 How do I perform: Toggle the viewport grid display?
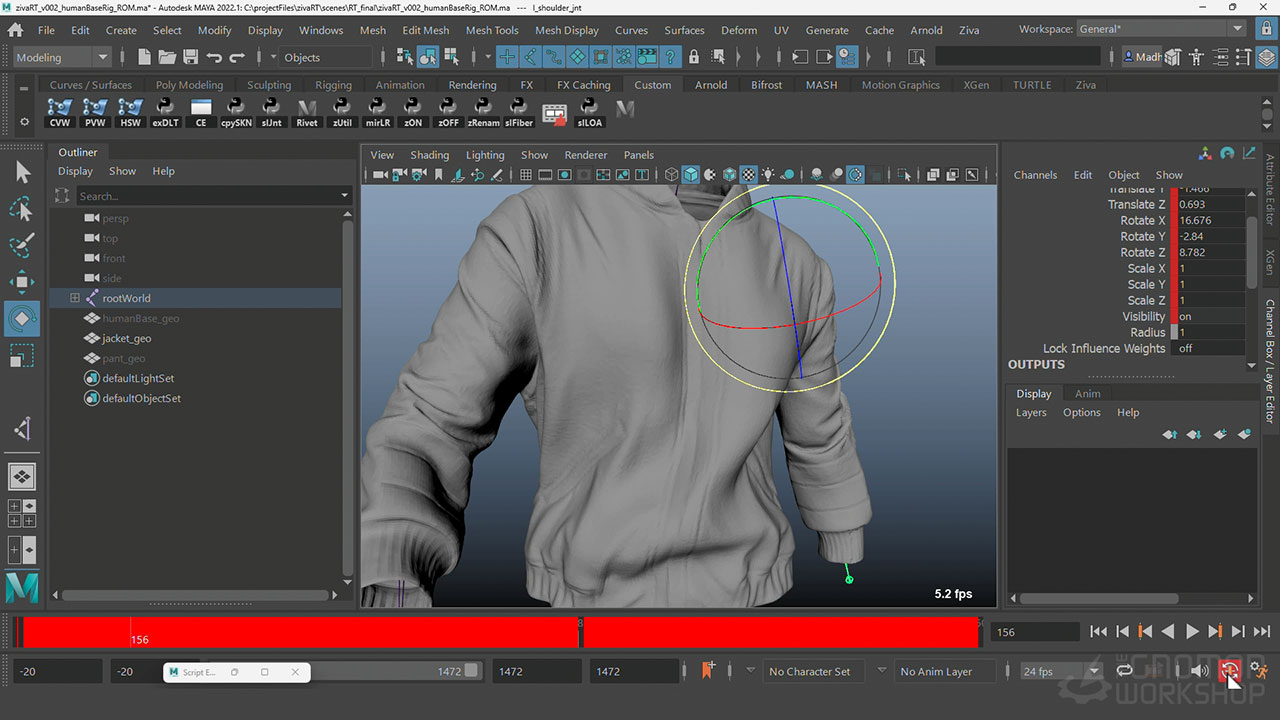(526, 175)
